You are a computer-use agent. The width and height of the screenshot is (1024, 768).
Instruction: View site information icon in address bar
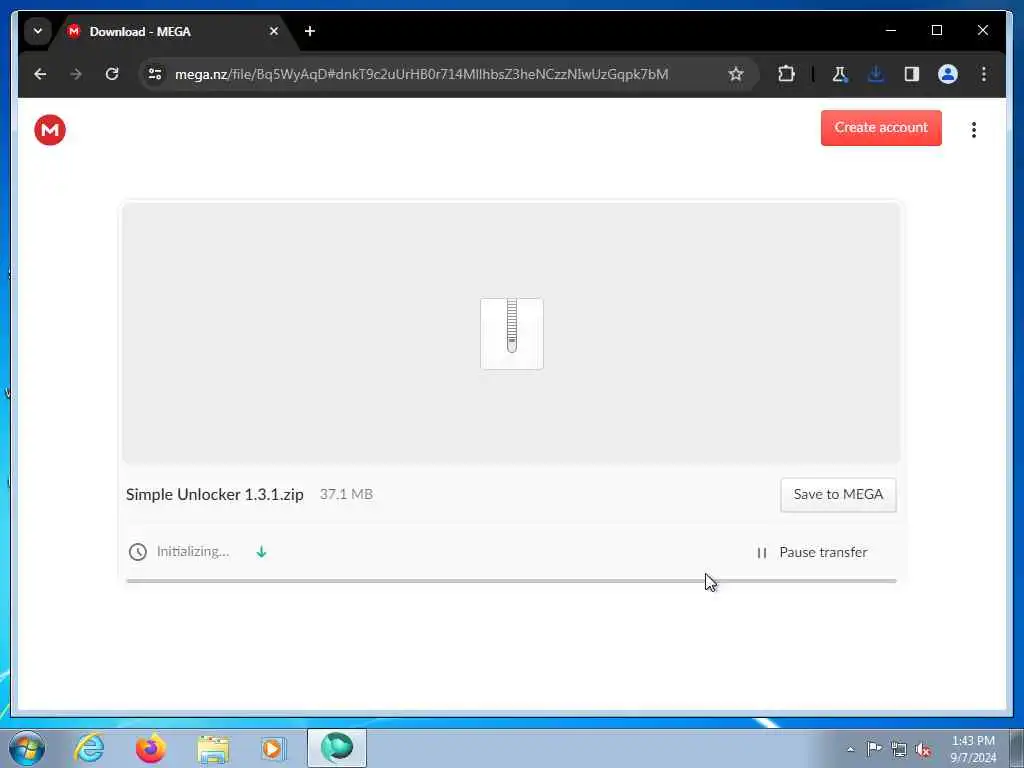[x=155, y=74]
